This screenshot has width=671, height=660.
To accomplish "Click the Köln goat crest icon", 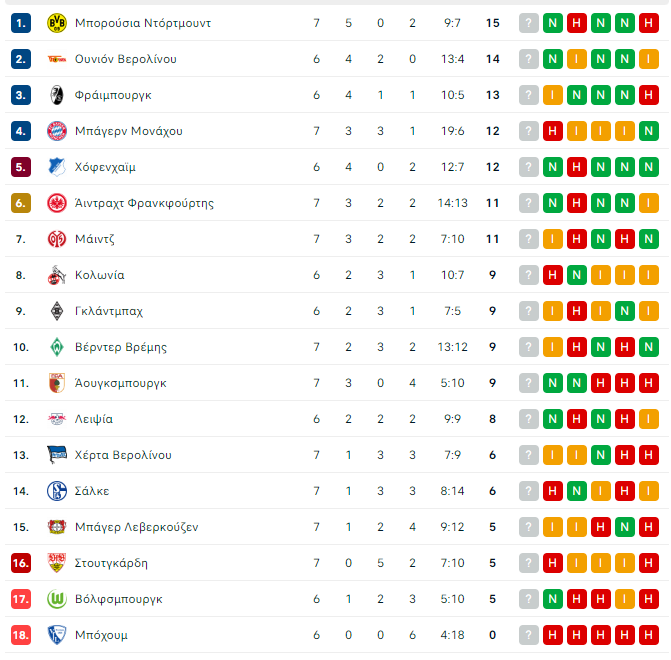I will tap(56, 275).
